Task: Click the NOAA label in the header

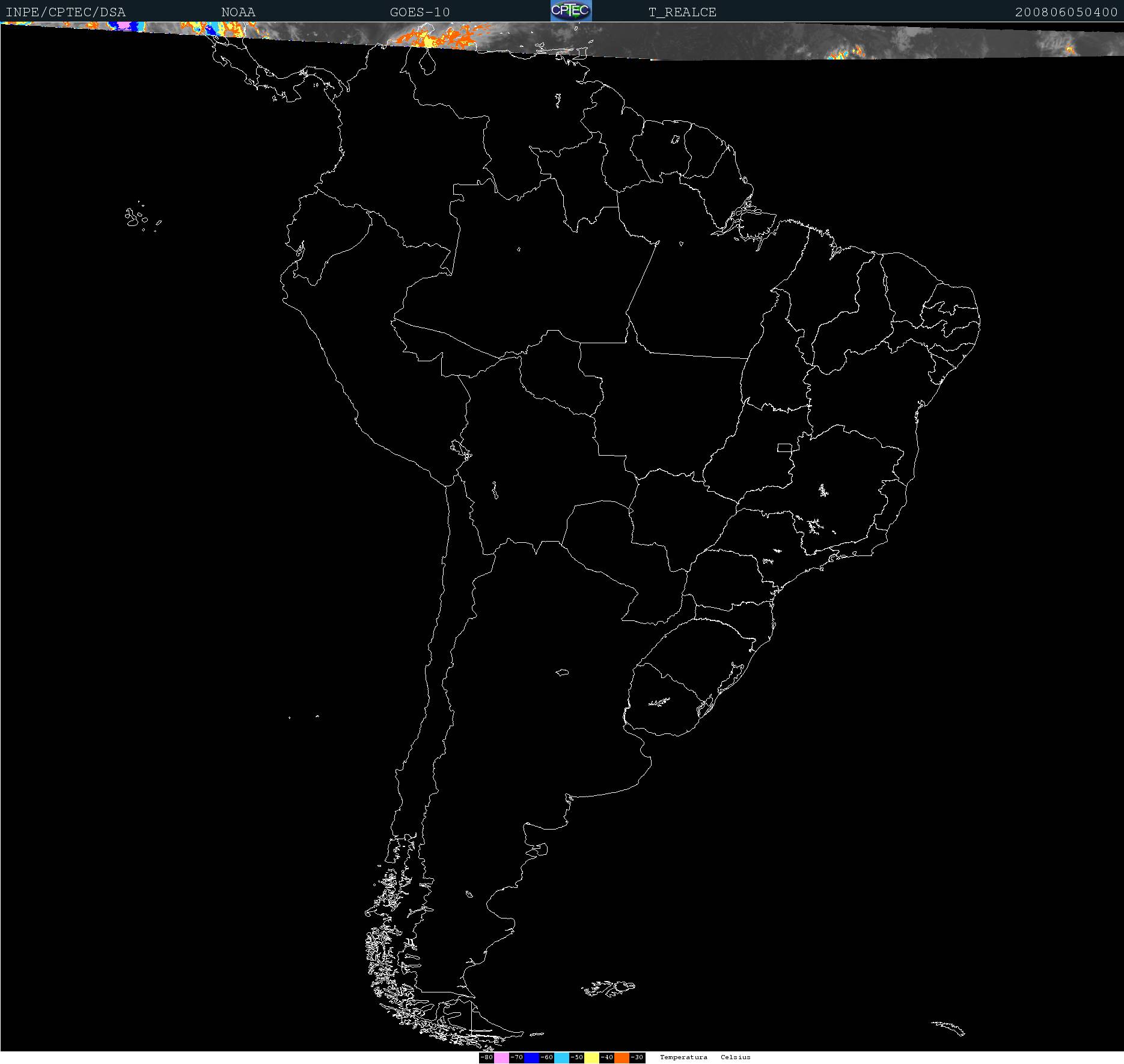Action: (238, 12)
